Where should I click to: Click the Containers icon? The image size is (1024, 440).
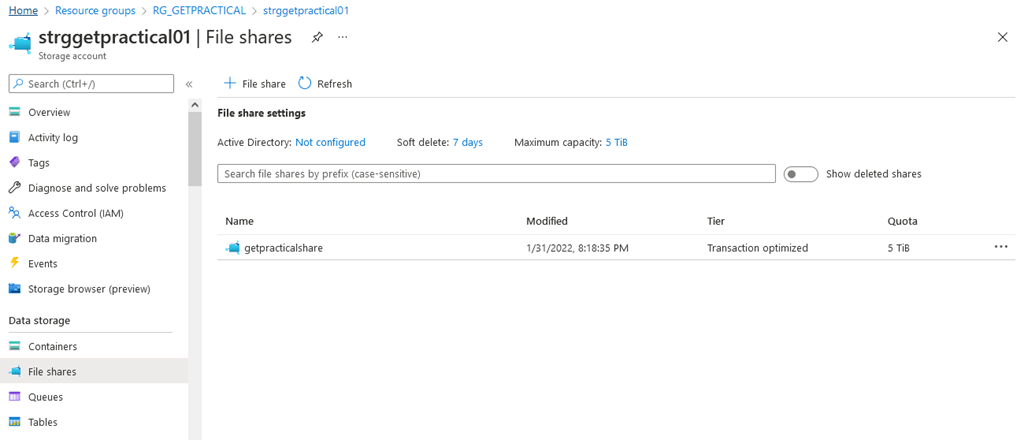[x=15, y=347]
